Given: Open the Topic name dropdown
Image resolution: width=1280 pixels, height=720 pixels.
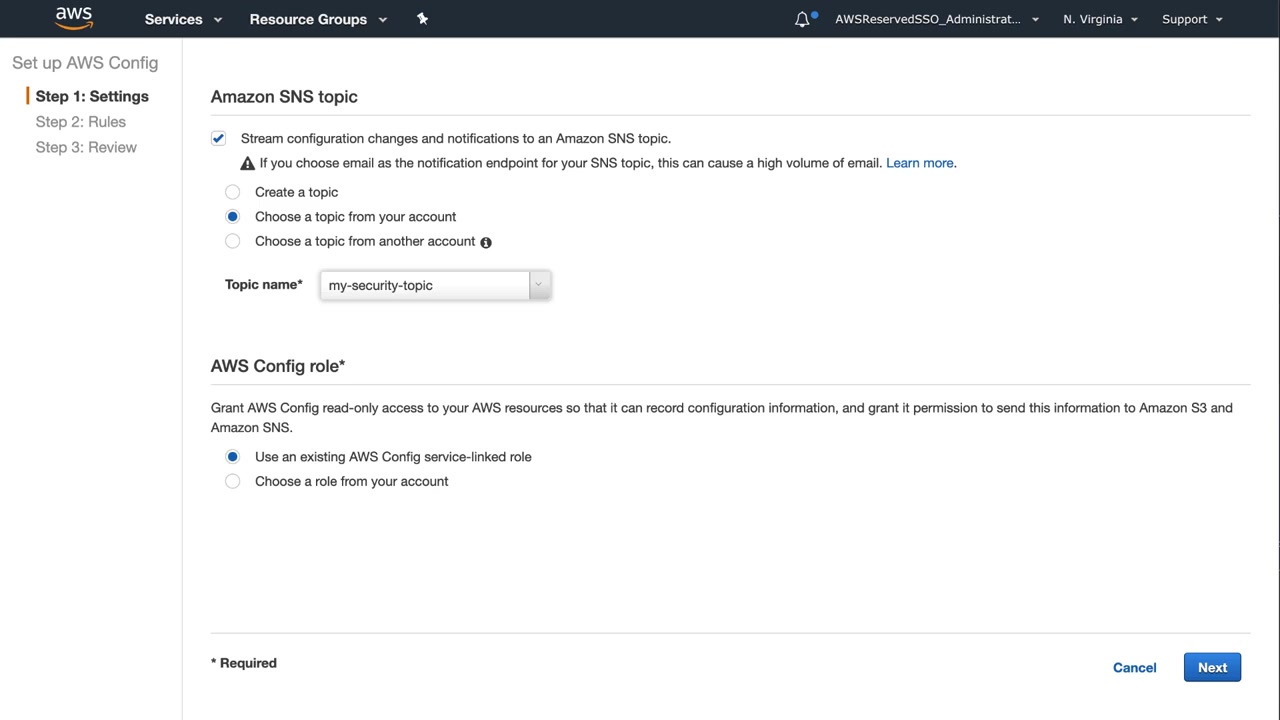Looking at the screenshot, I should [435, 285].
